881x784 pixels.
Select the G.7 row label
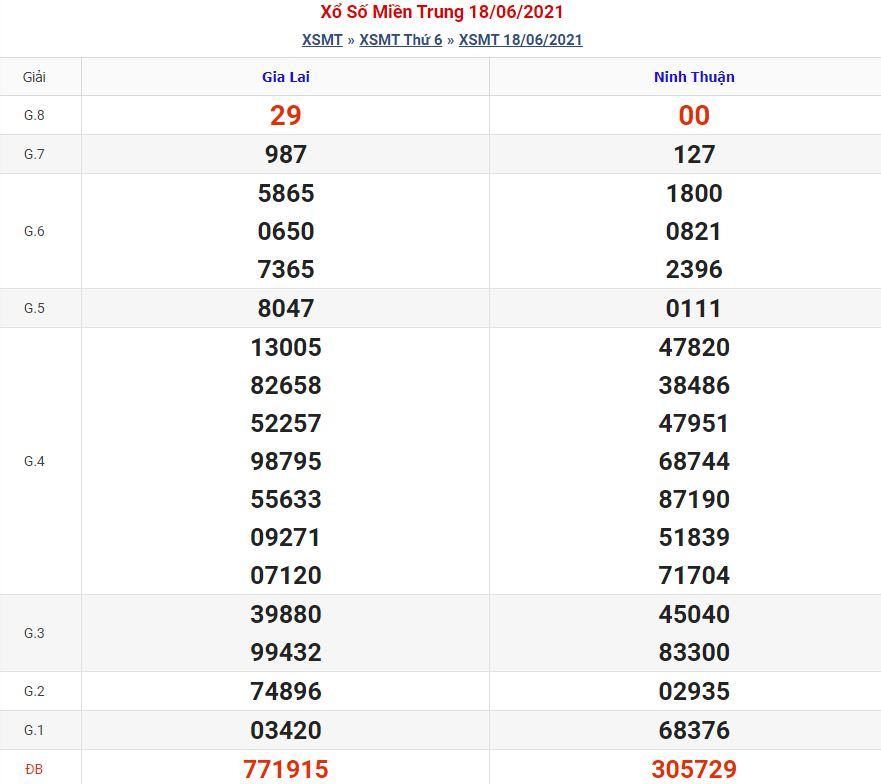tap(34, 154)
